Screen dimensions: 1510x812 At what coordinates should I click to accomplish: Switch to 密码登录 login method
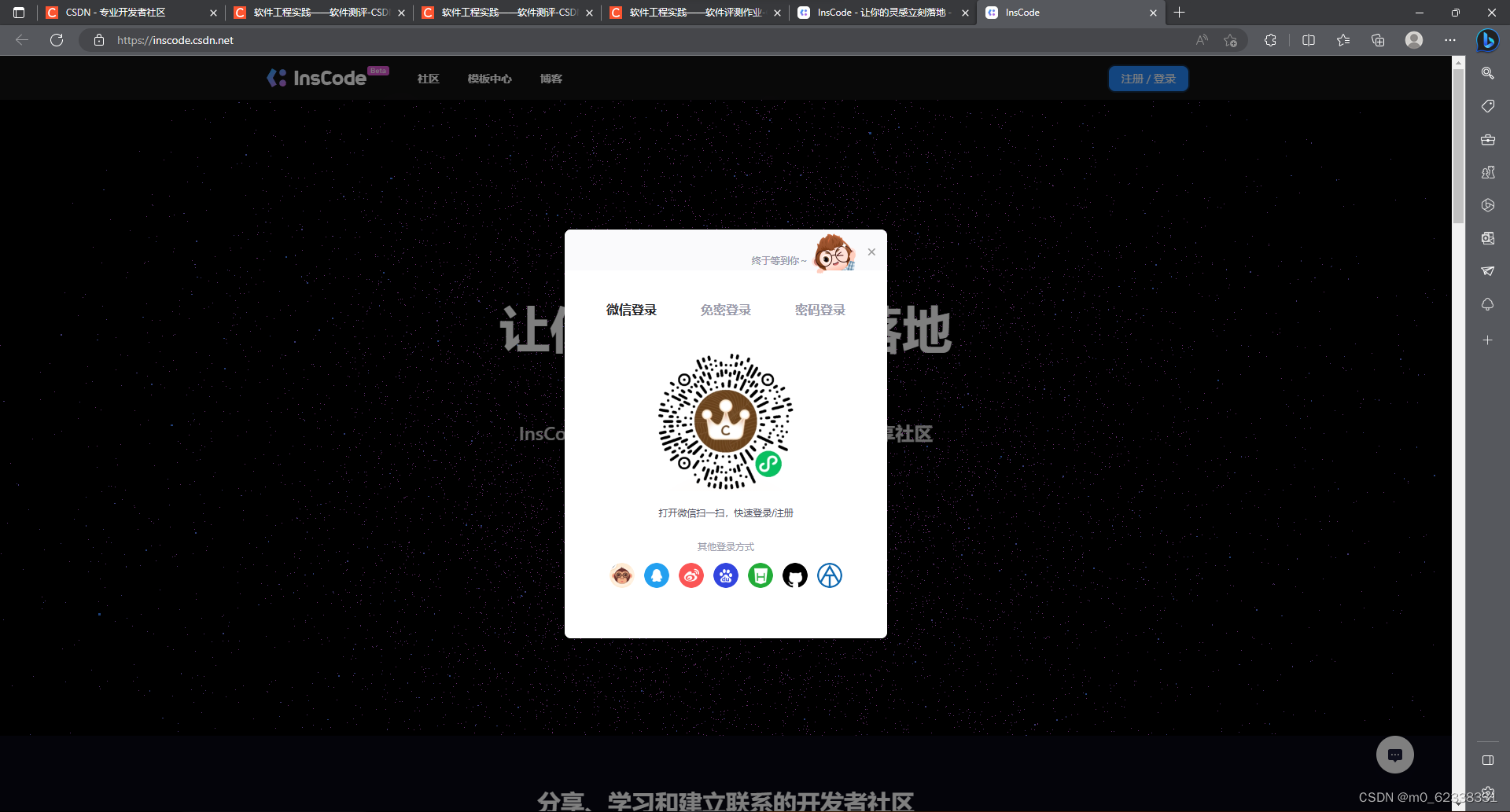click(820, 310)
